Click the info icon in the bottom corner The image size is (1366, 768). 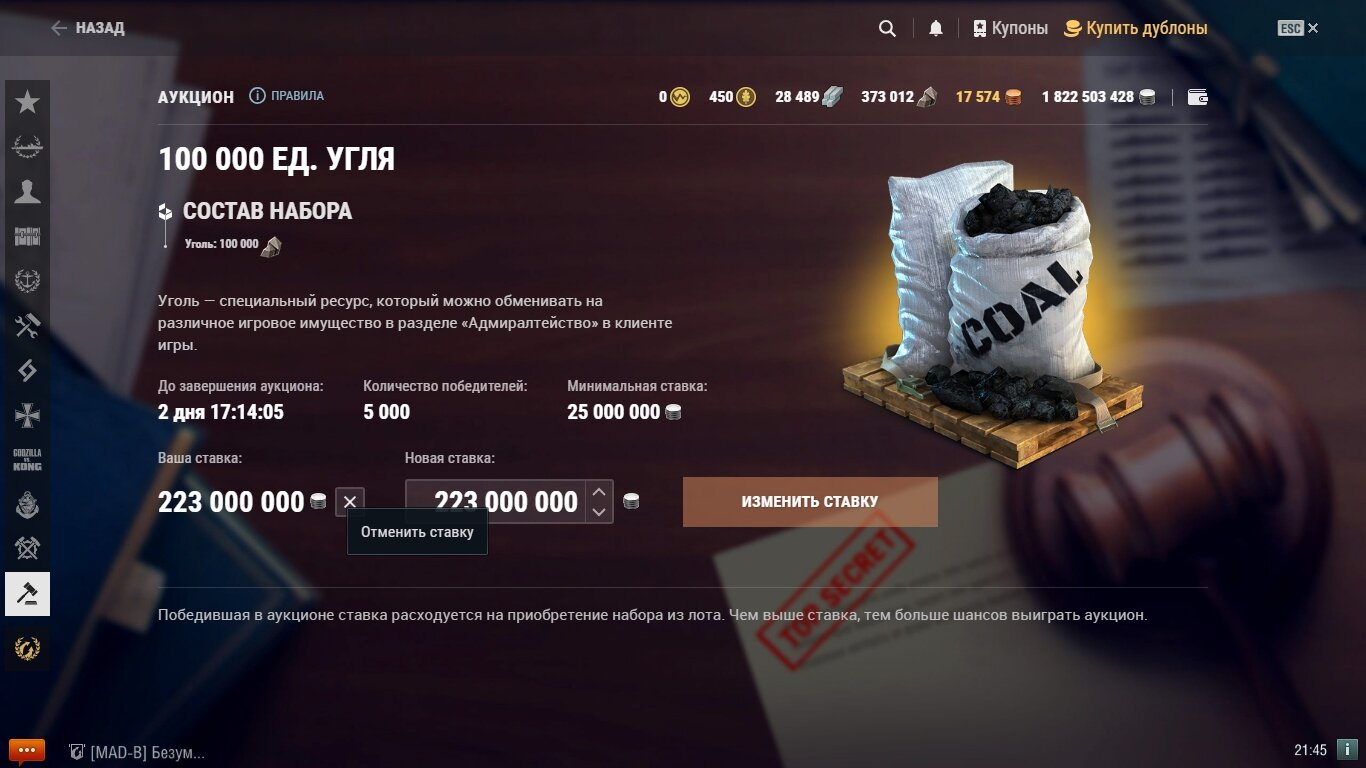1347,749
